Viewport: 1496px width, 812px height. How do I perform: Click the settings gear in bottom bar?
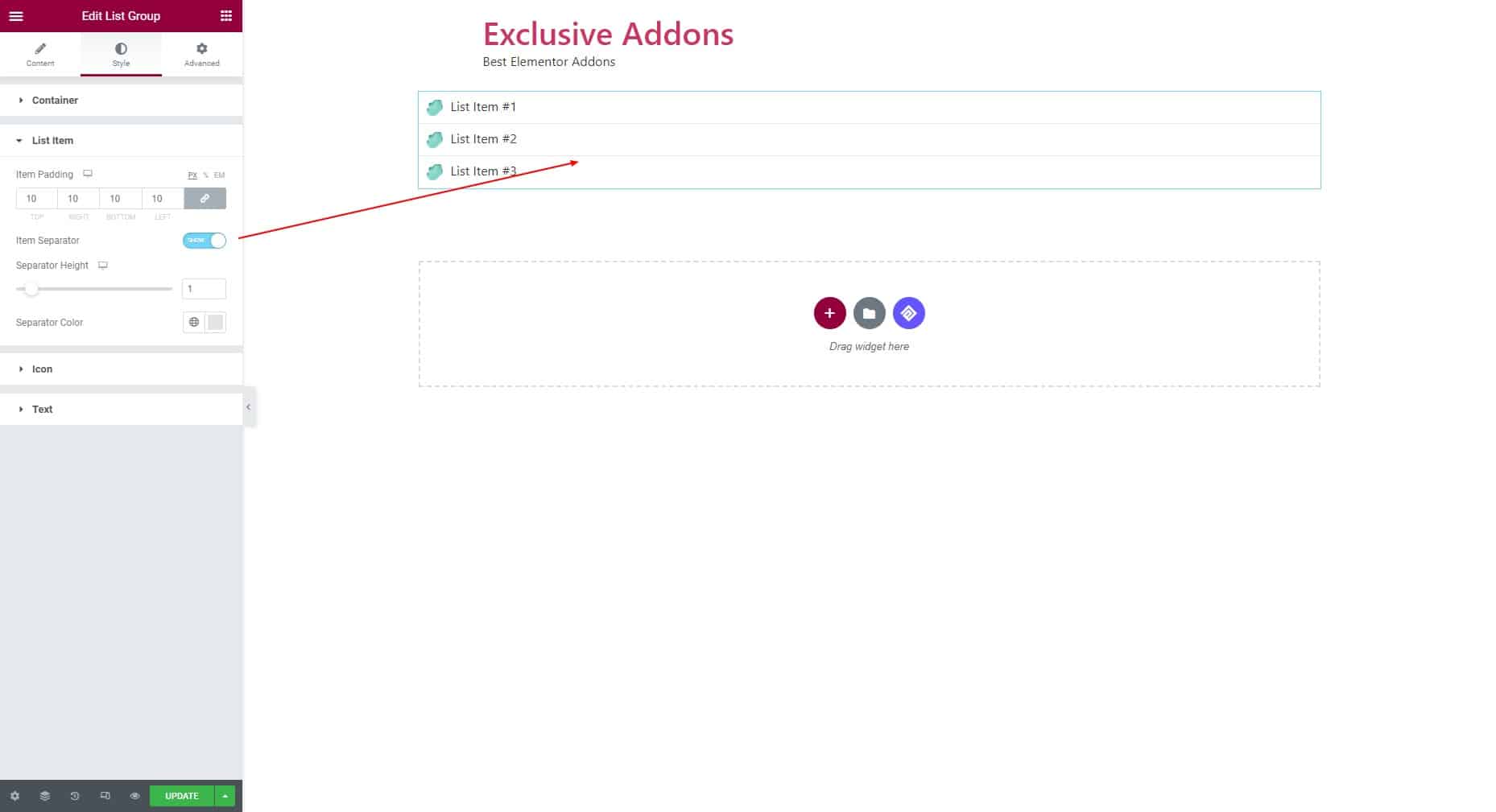point(14,796)
